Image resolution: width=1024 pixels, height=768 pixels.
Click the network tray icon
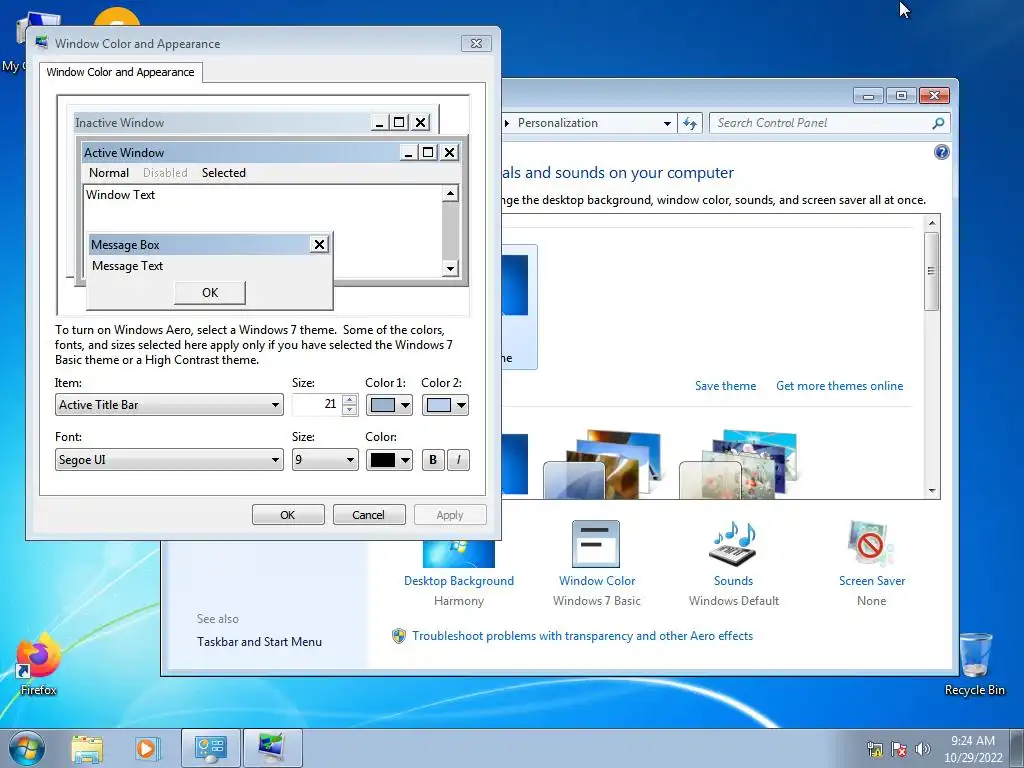coord(874,749)
